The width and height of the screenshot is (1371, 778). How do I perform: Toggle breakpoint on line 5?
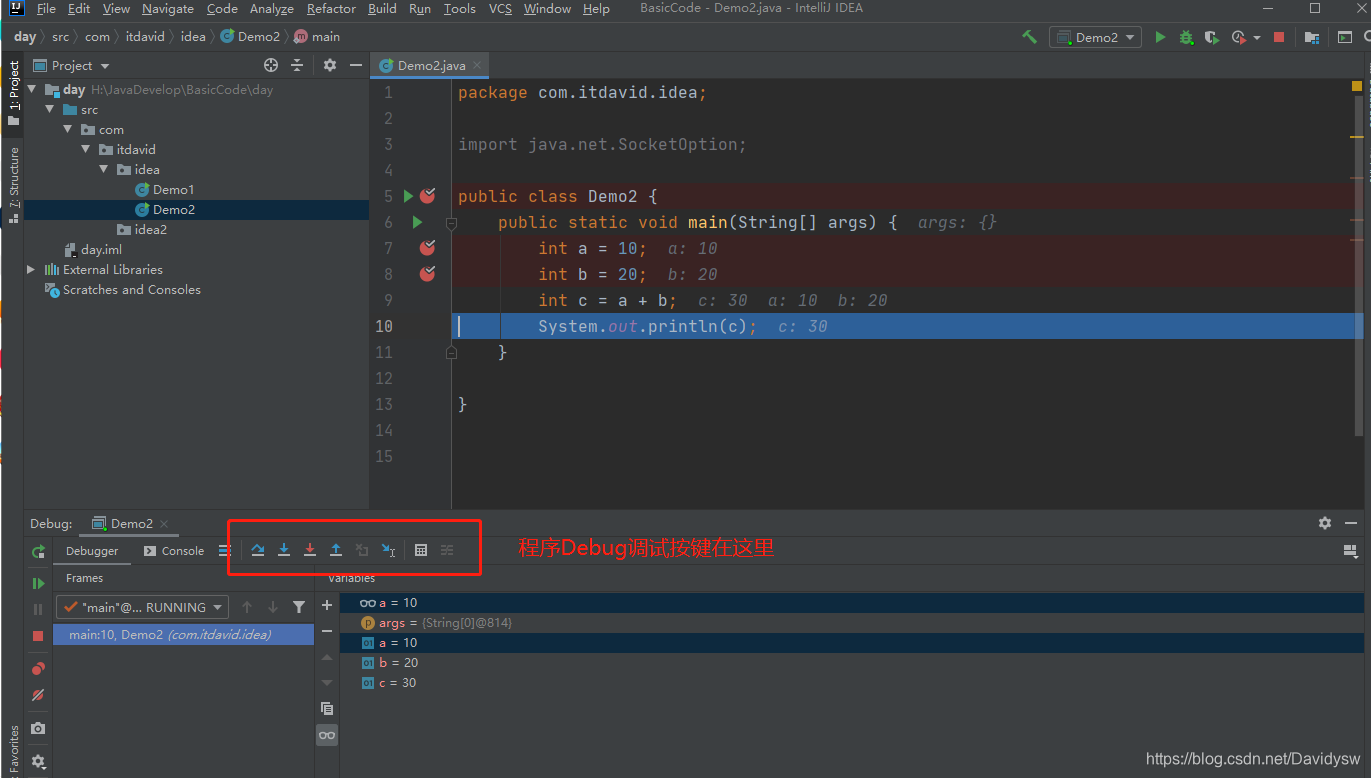tap(428, 196)
